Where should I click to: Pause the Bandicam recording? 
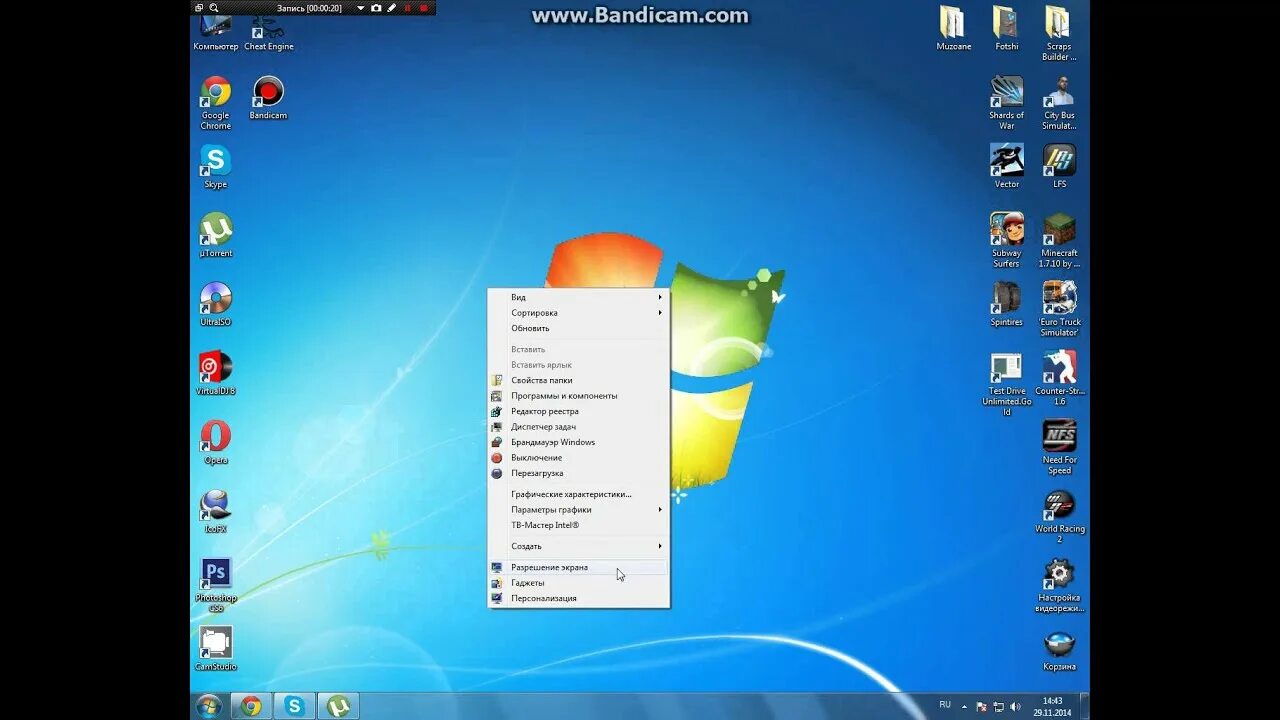click(x=407, y=8)
